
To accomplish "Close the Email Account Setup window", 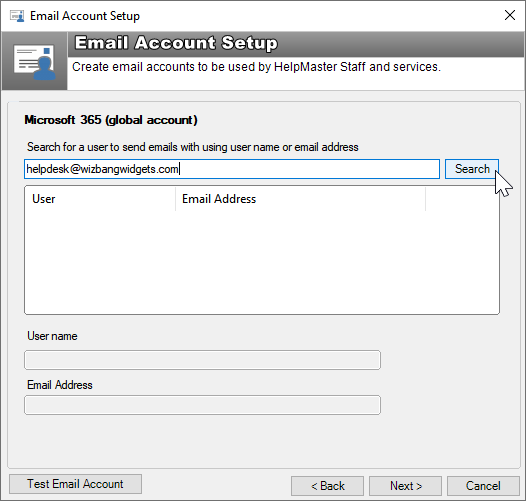I will tap(510, 15).
